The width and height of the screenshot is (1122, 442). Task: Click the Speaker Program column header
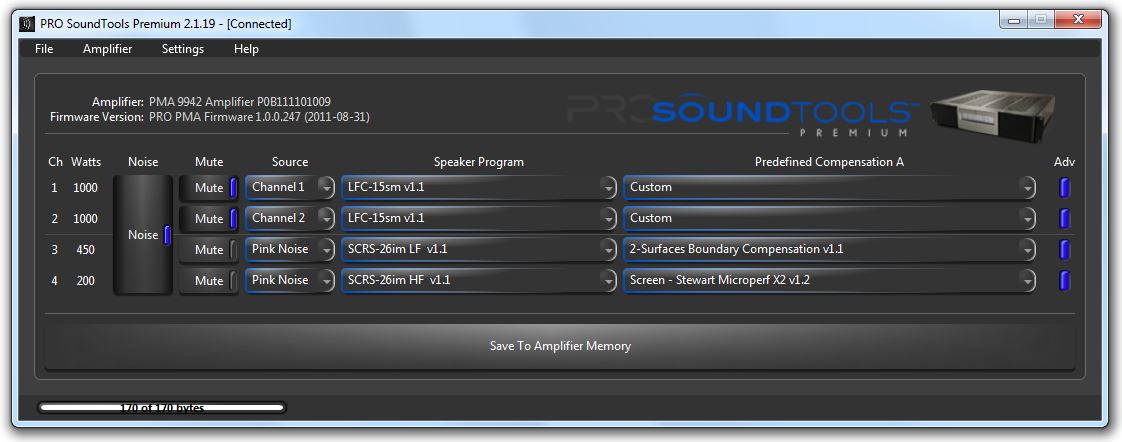tap(479, 162)
